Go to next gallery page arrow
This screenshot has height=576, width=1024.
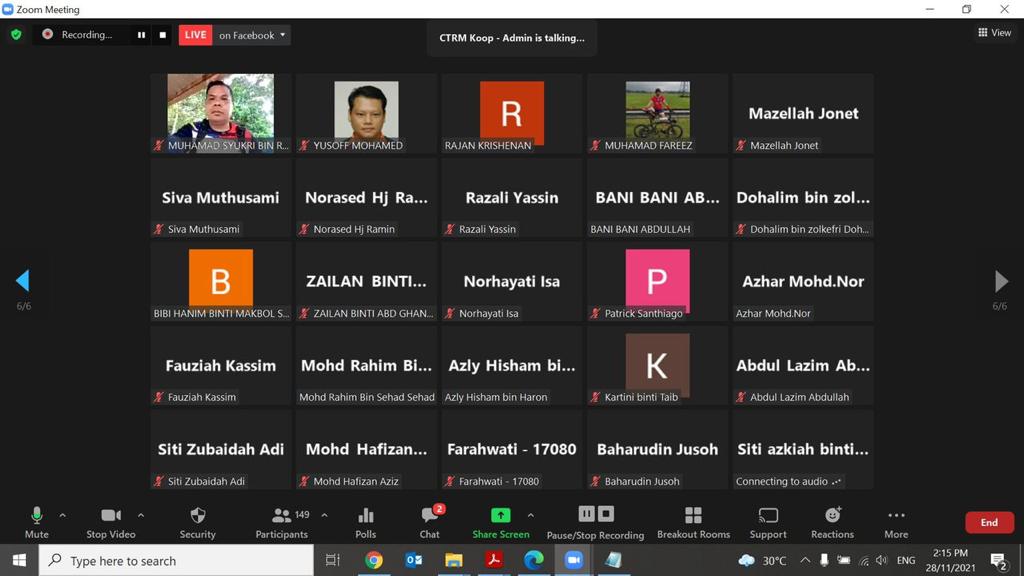pos(1001,281)
